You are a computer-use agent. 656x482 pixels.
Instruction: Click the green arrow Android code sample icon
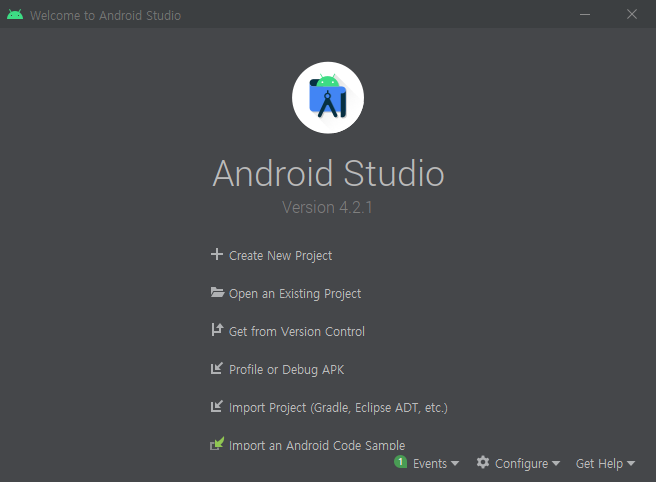coord(217,444)
